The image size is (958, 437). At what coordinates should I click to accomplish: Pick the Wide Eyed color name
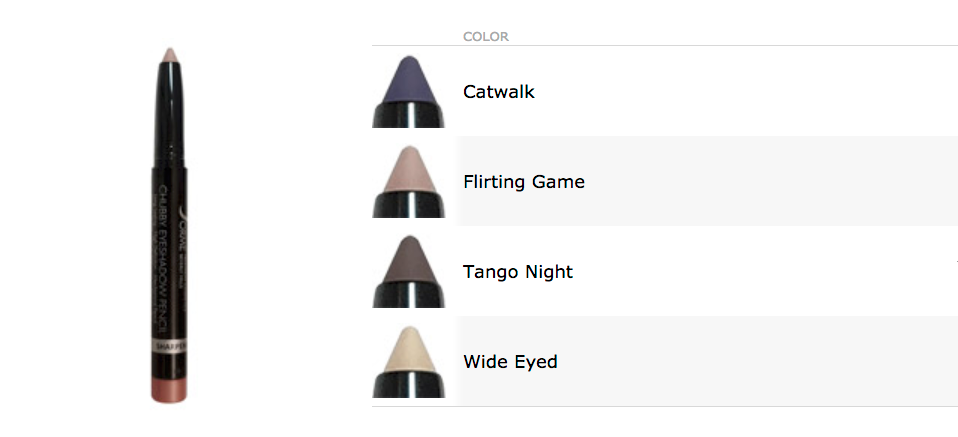pyautogui.click(x=510, y=362)
